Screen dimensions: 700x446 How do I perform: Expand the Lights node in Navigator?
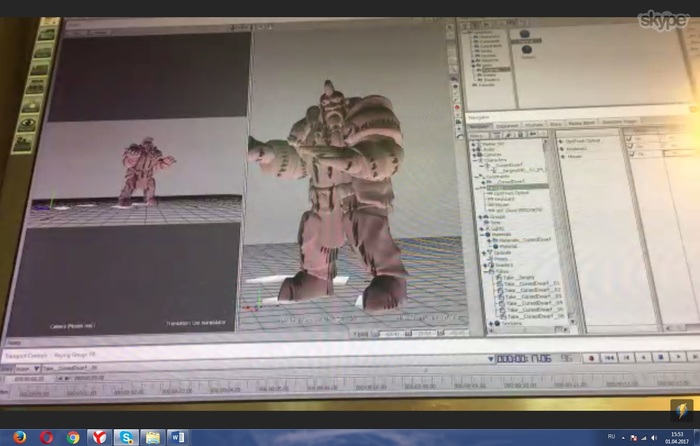[482, 229]
